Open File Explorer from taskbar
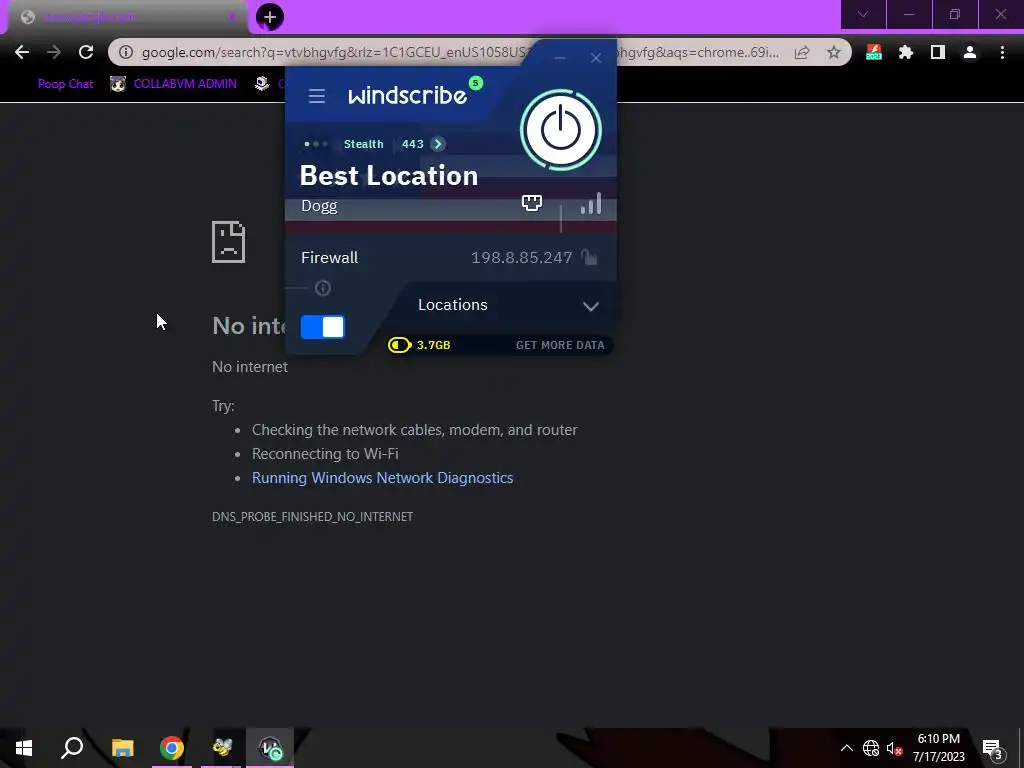This screenshot has width=1024, height=768. [x=123, y=748]
